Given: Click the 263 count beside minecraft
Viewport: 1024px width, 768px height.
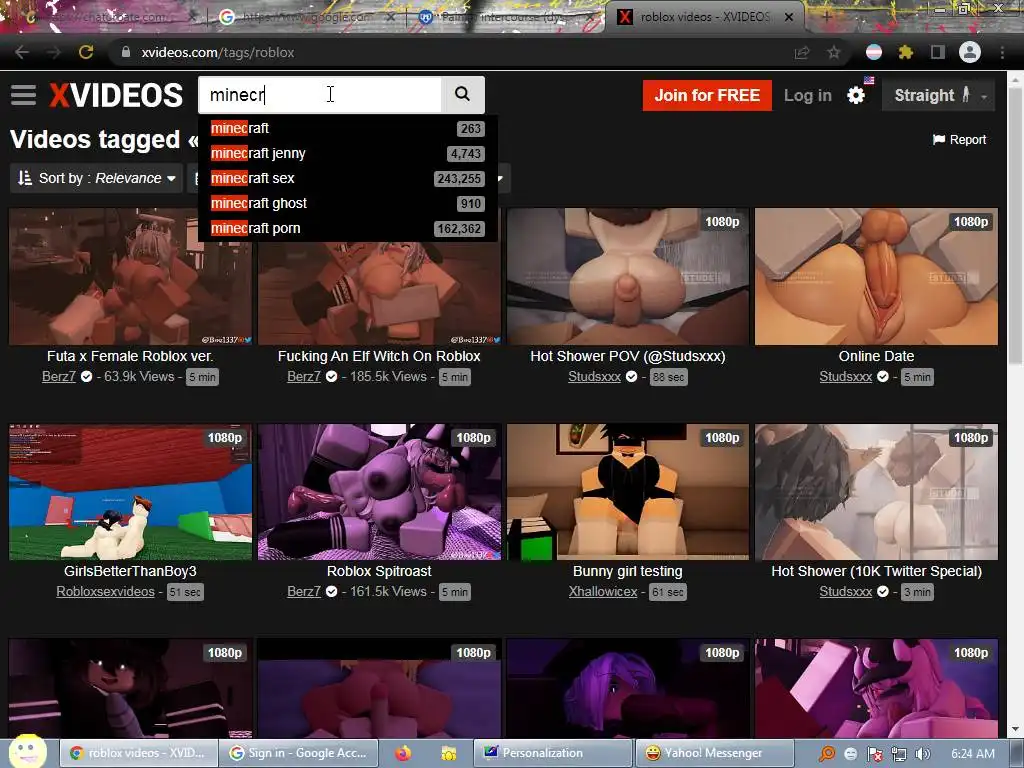Looking at the screenshot, I should tap(471, 129).
